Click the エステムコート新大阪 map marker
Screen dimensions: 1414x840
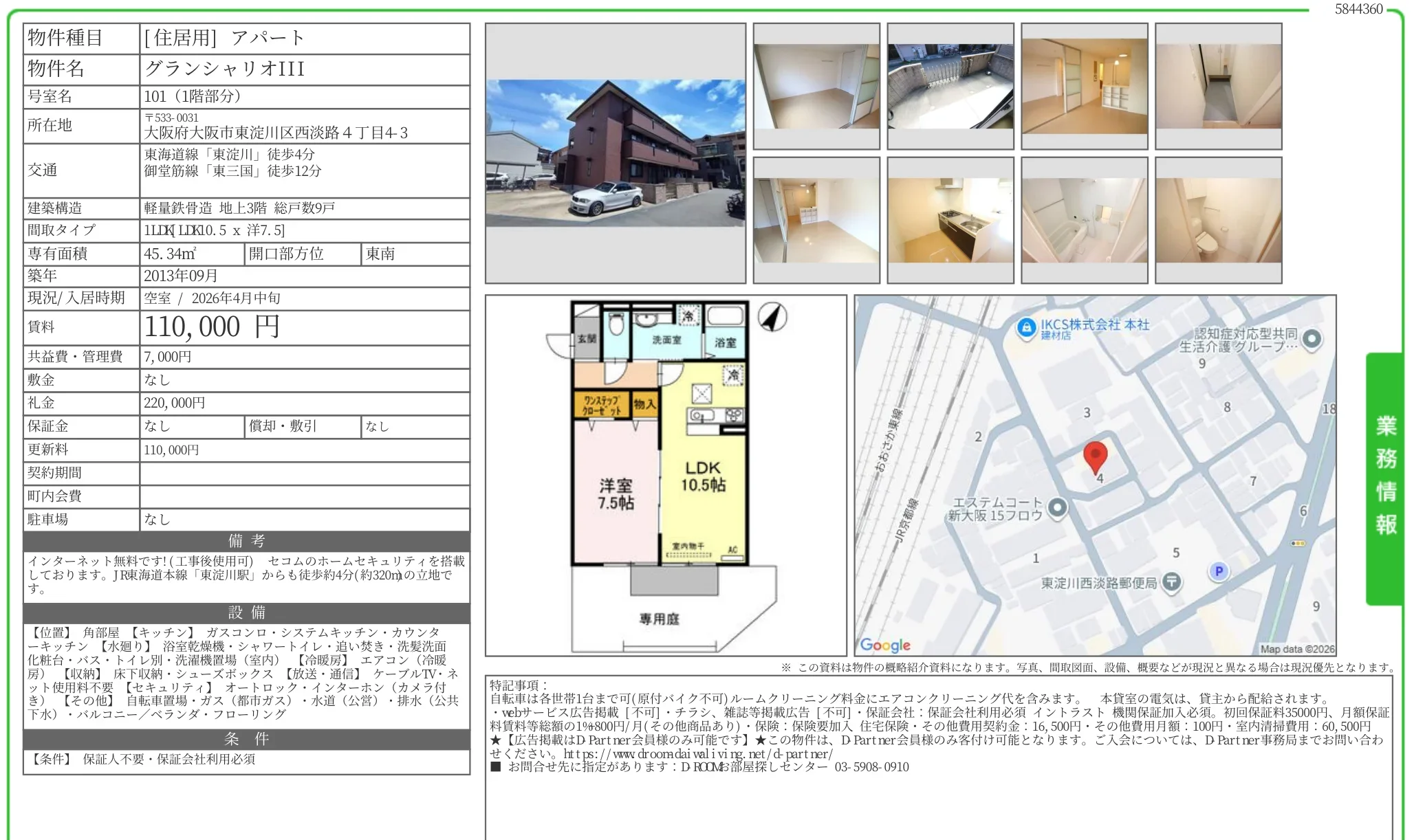tap(1058, 508)
